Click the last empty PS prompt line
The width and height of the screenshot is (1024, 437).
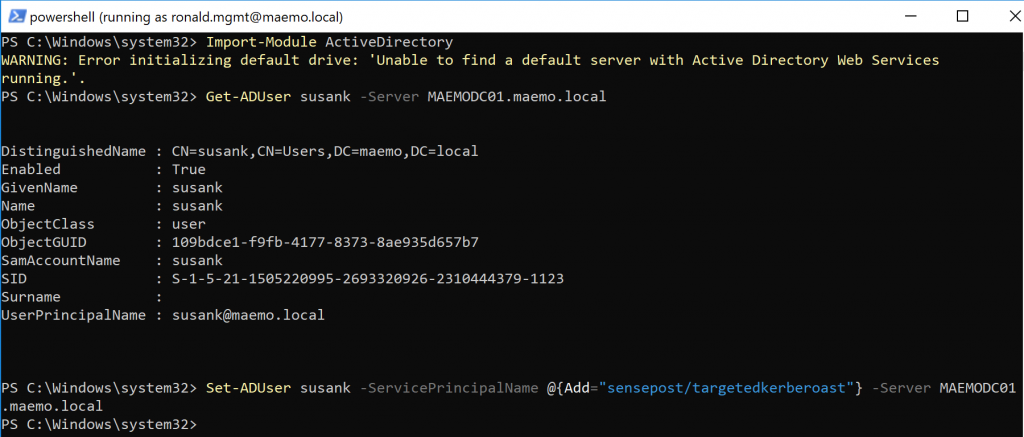pyautogui.click(x=100, y=424)
